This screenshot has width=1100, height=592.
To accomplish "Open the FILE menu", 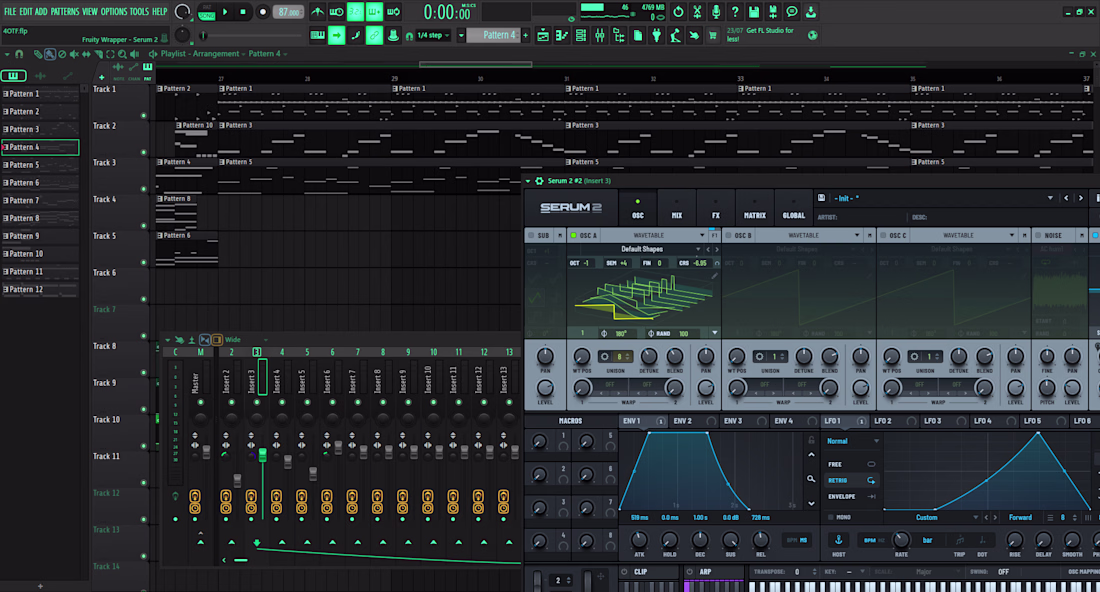I will [x=10, y=12].
